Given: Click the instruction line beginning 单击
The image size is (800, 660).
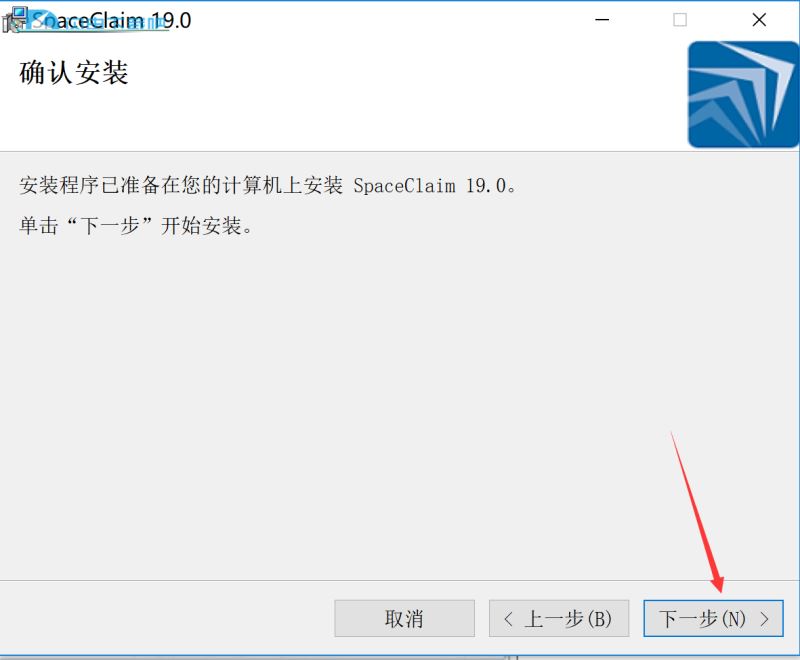Looking at the screenshot, I should point(136,225).
